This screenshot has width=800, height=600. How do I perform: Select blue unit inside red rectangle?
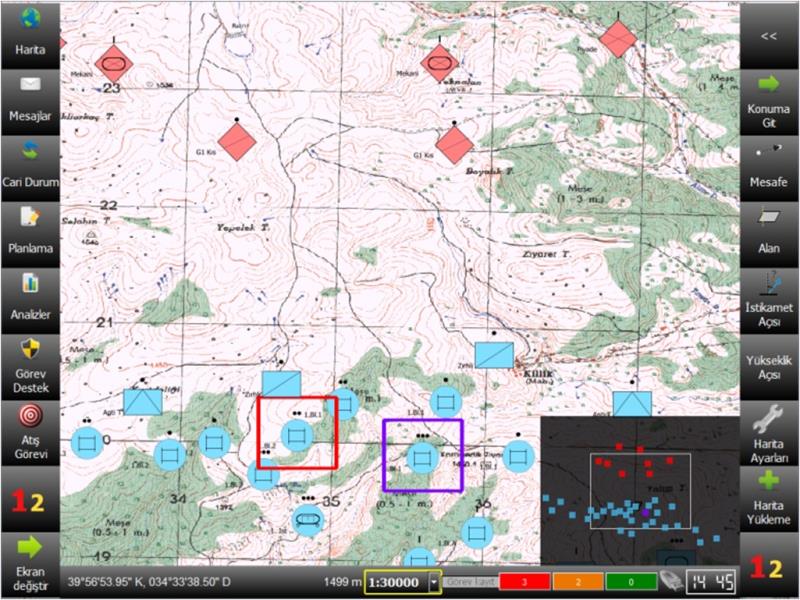(x=296, y=435)
